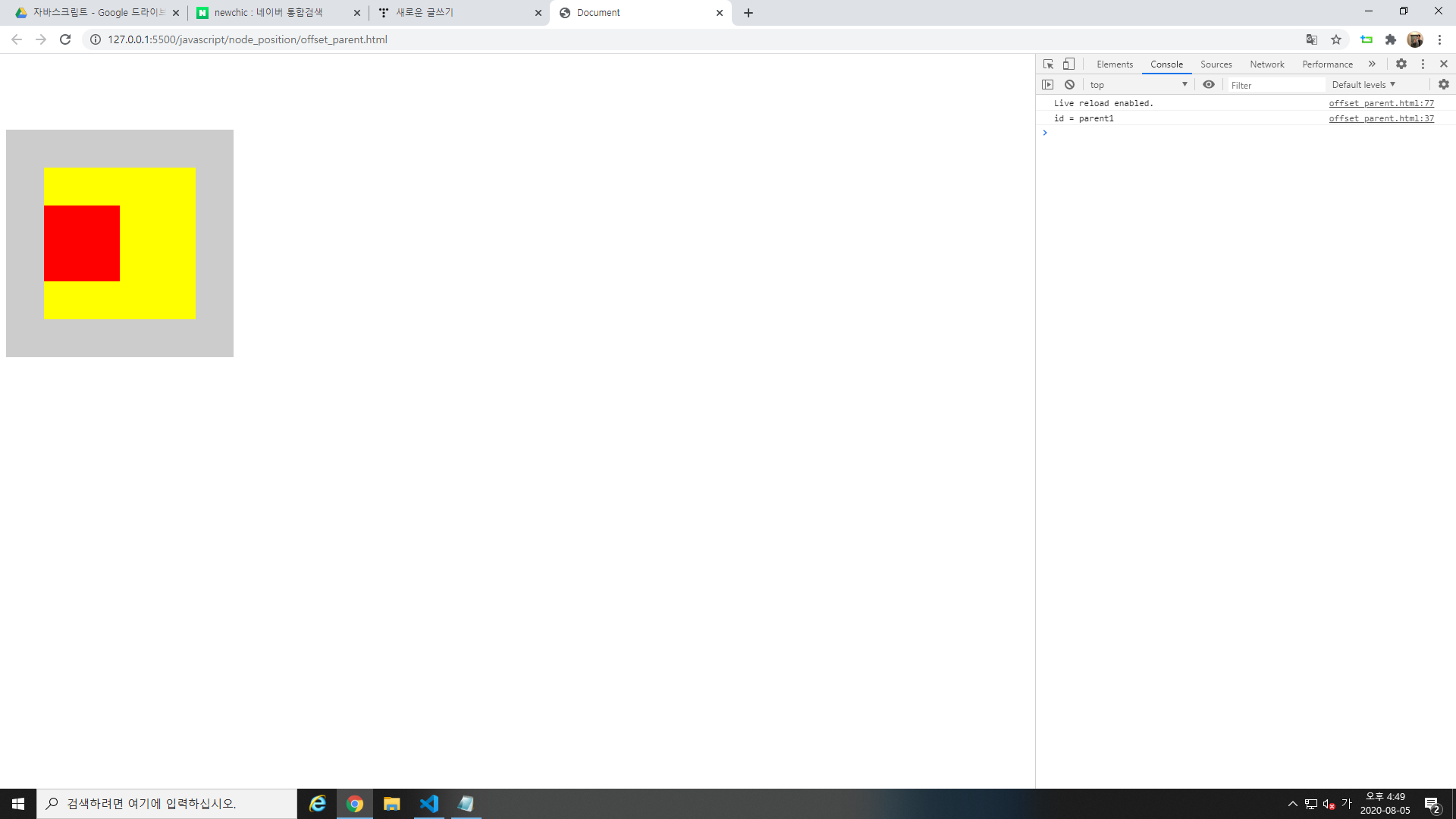Open the console settings gear icon
Screen dimensions: 1456x819
click(1443, 85)
